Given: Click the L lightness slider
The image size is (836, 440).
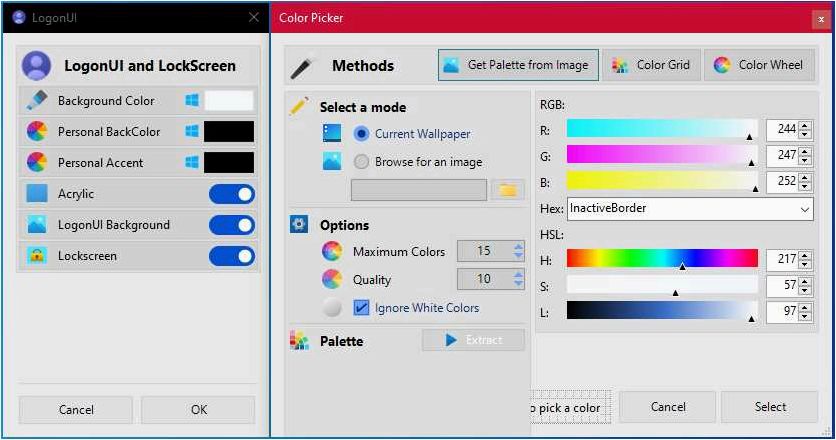Looking at the screenshot, I should point(662,311).
